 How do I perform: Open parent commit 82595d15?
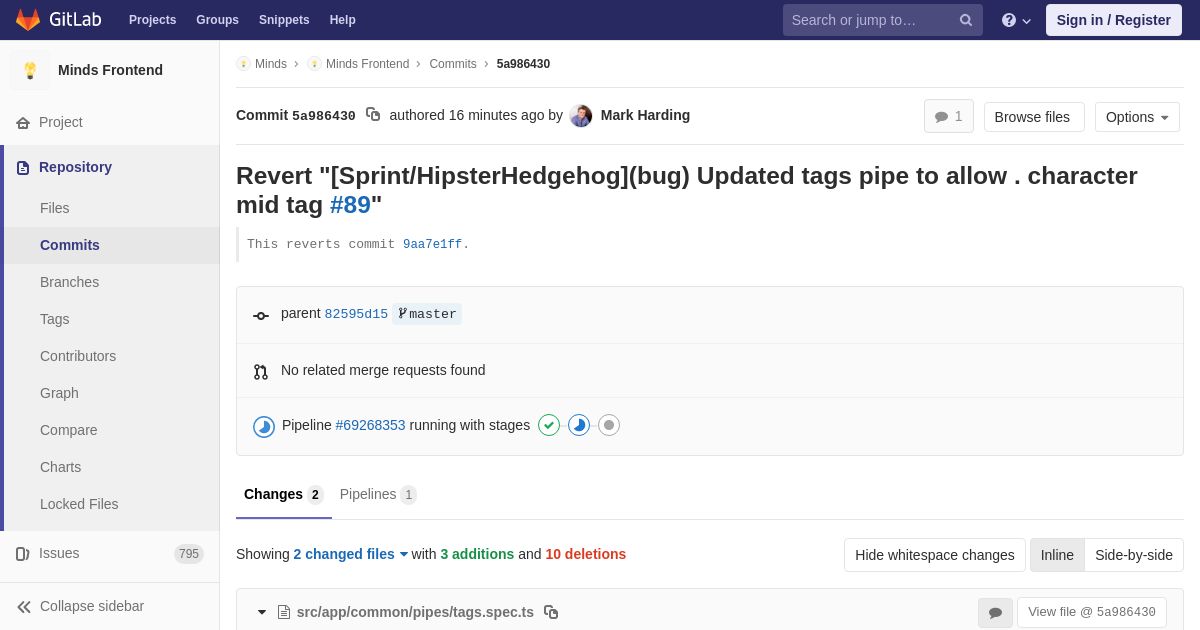tap(356, 314)
